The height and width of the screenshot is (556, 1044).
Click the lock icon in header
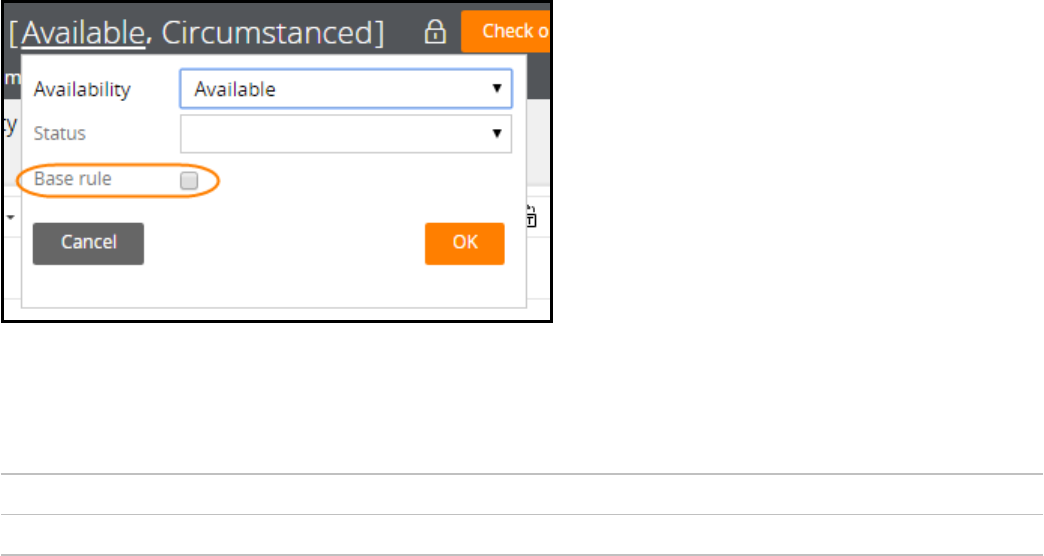435,32
